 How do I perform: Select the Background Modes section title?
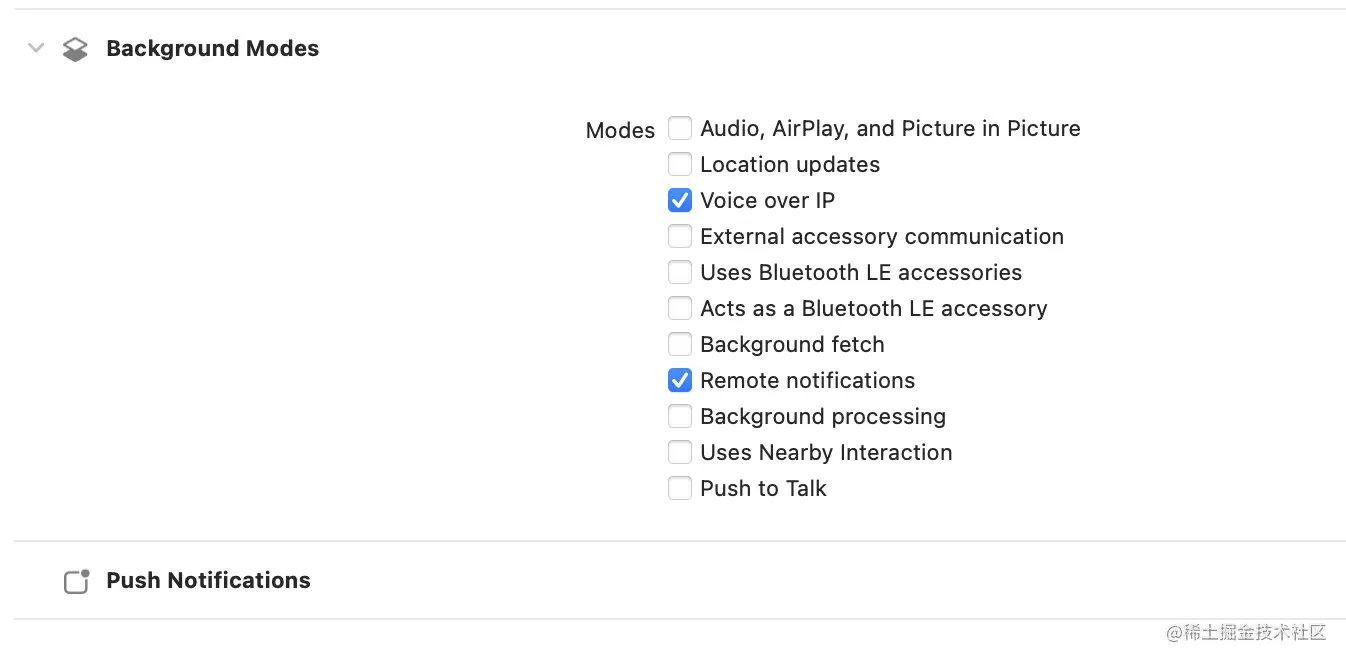tap(212, 48)
